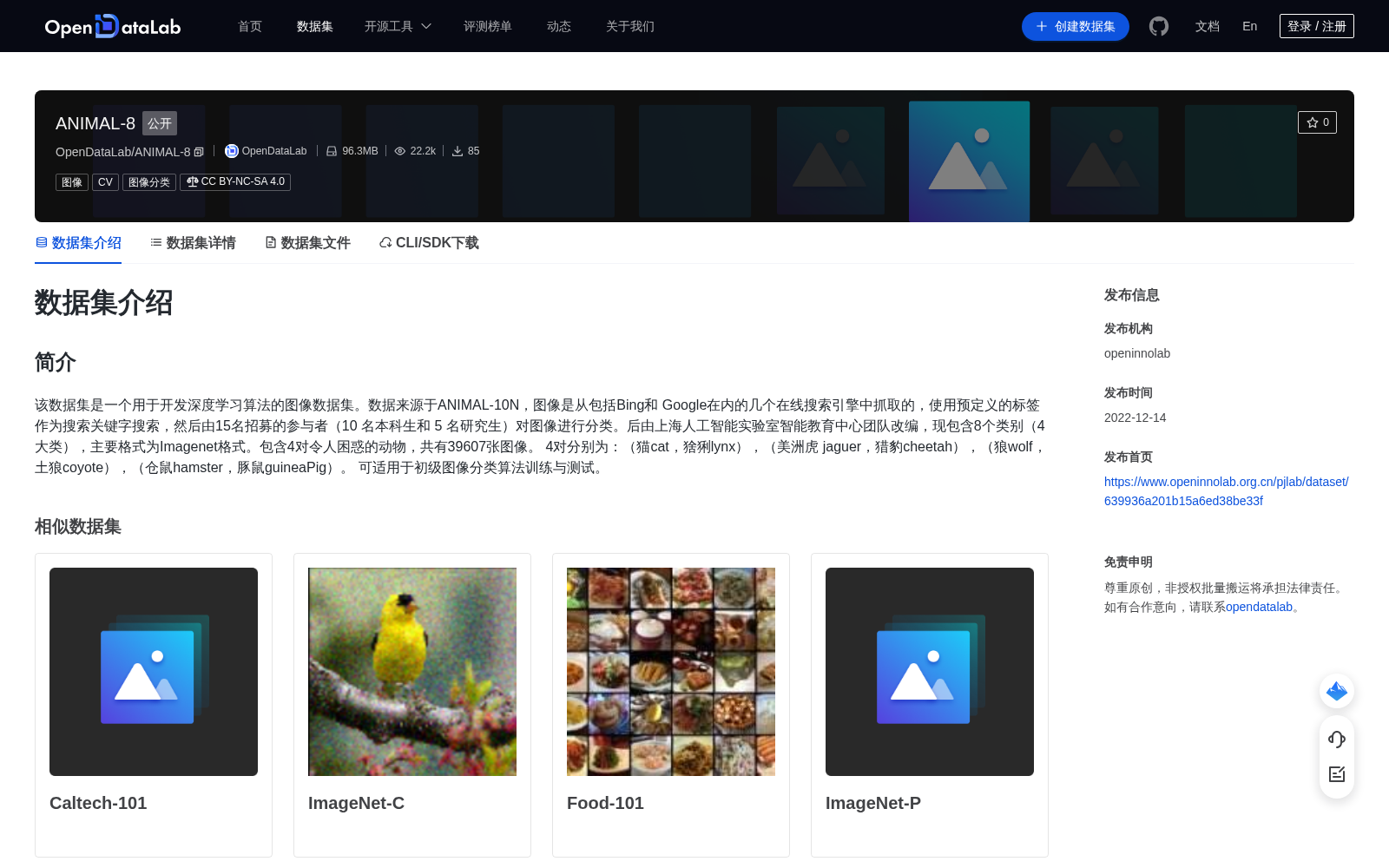Click the download count icon 85
Image resolution: width=1389 pixels, height=868 pixels.
[x=458, y=151]
